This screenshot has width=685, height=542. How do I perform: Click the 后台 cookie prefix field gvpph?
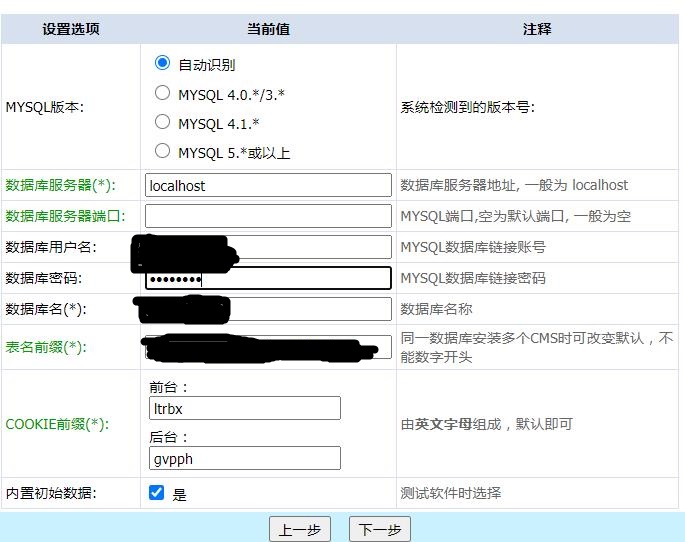tap(245, 458)
